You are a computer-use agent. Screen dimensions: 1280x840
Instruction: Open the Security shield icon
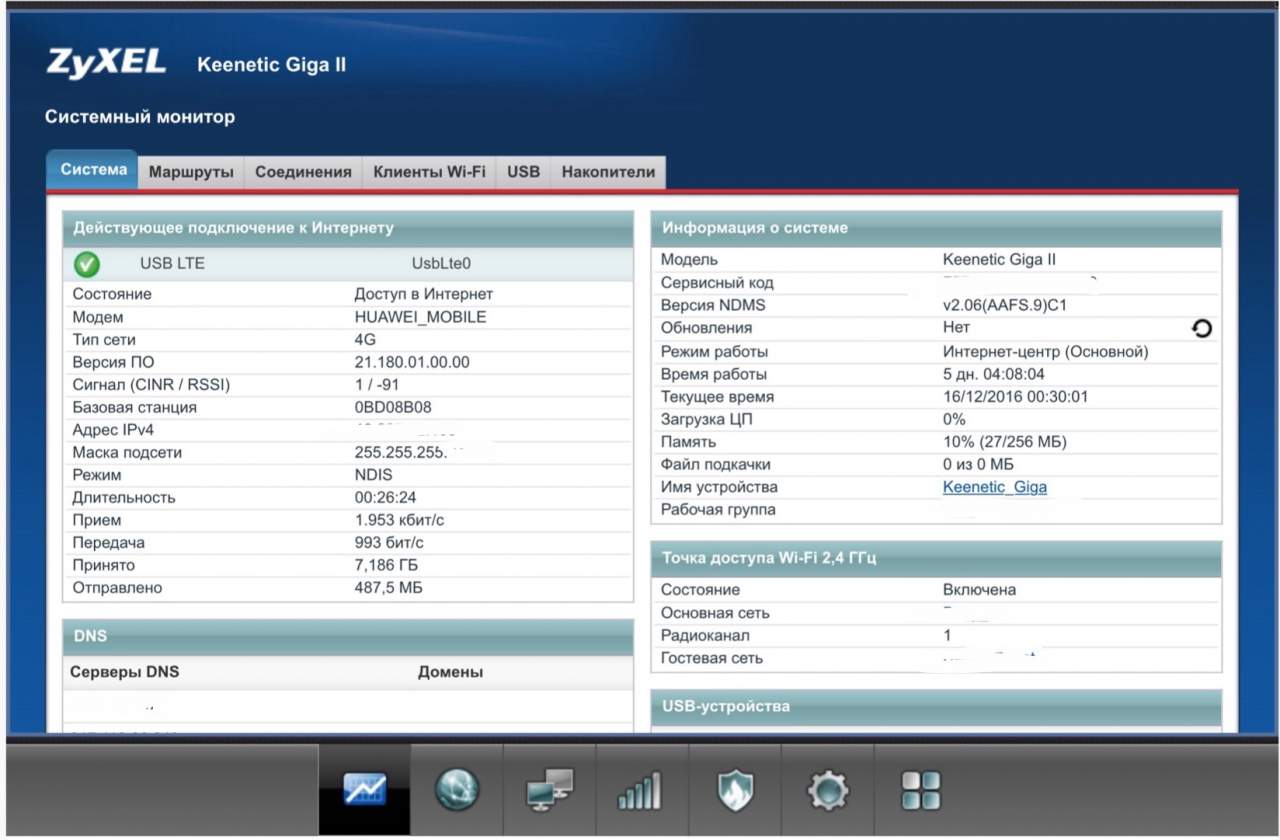[735, 791]
